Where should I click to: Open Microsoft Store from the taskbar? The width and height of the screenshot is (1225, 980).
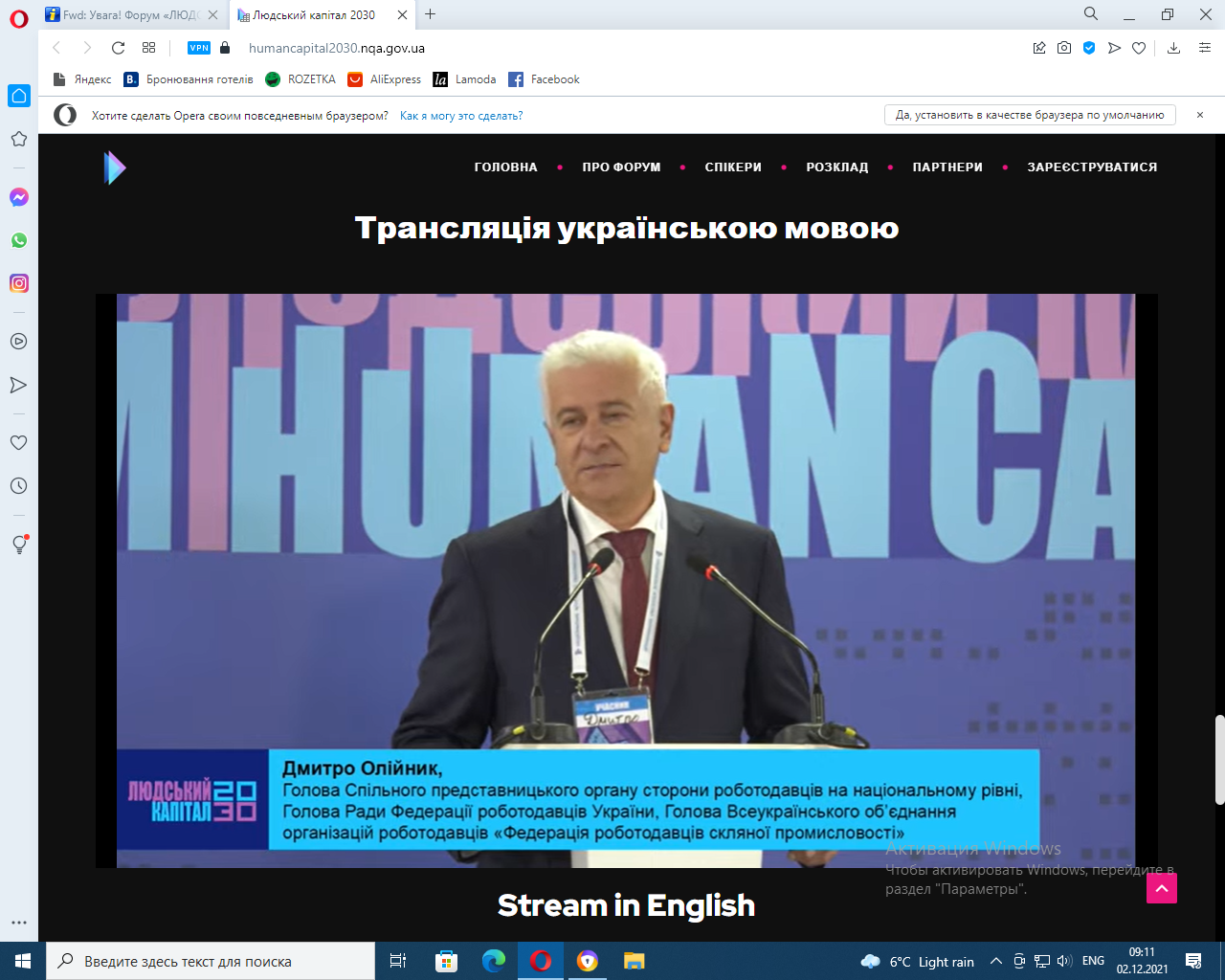pyautogui.click(x=446, y=961)
